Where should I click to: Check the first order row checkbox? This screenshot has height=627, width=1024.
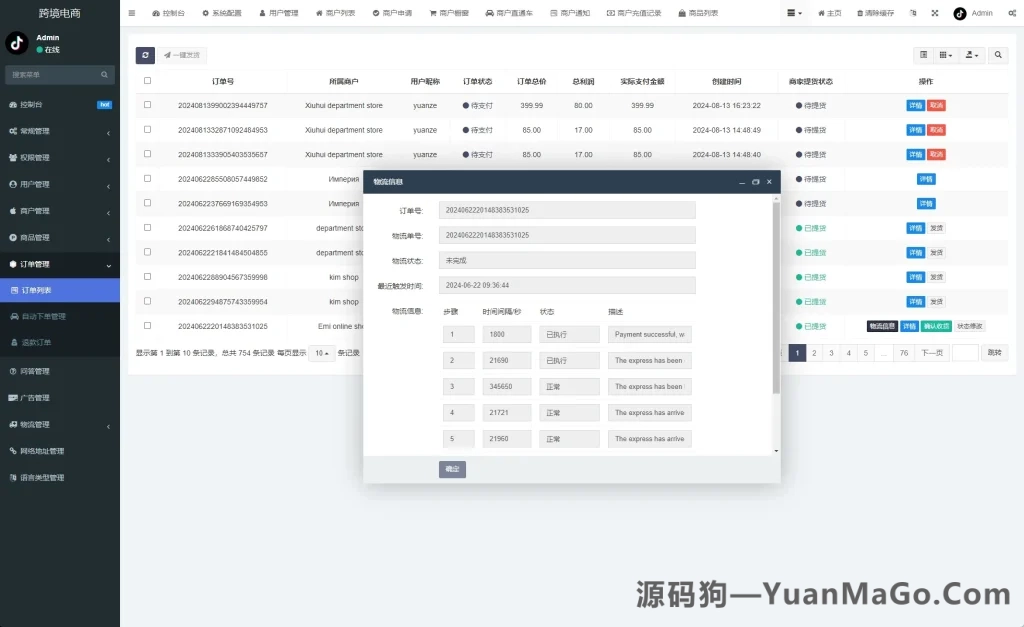147,105
